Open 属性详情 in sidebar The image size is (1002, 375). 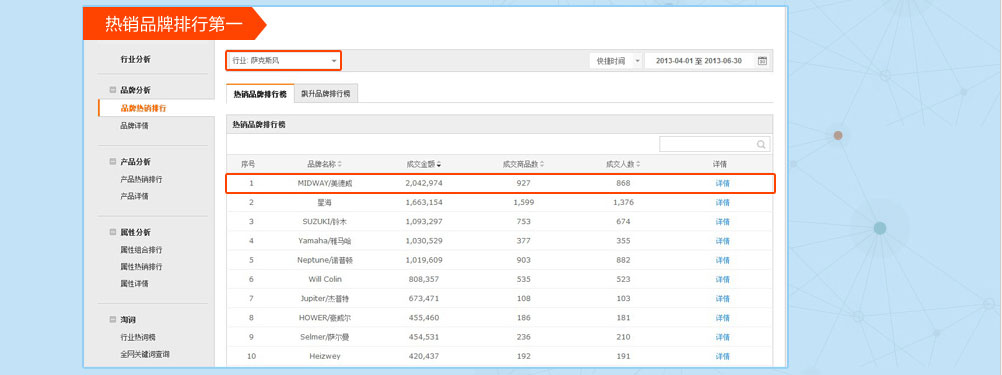click(135, 284)
